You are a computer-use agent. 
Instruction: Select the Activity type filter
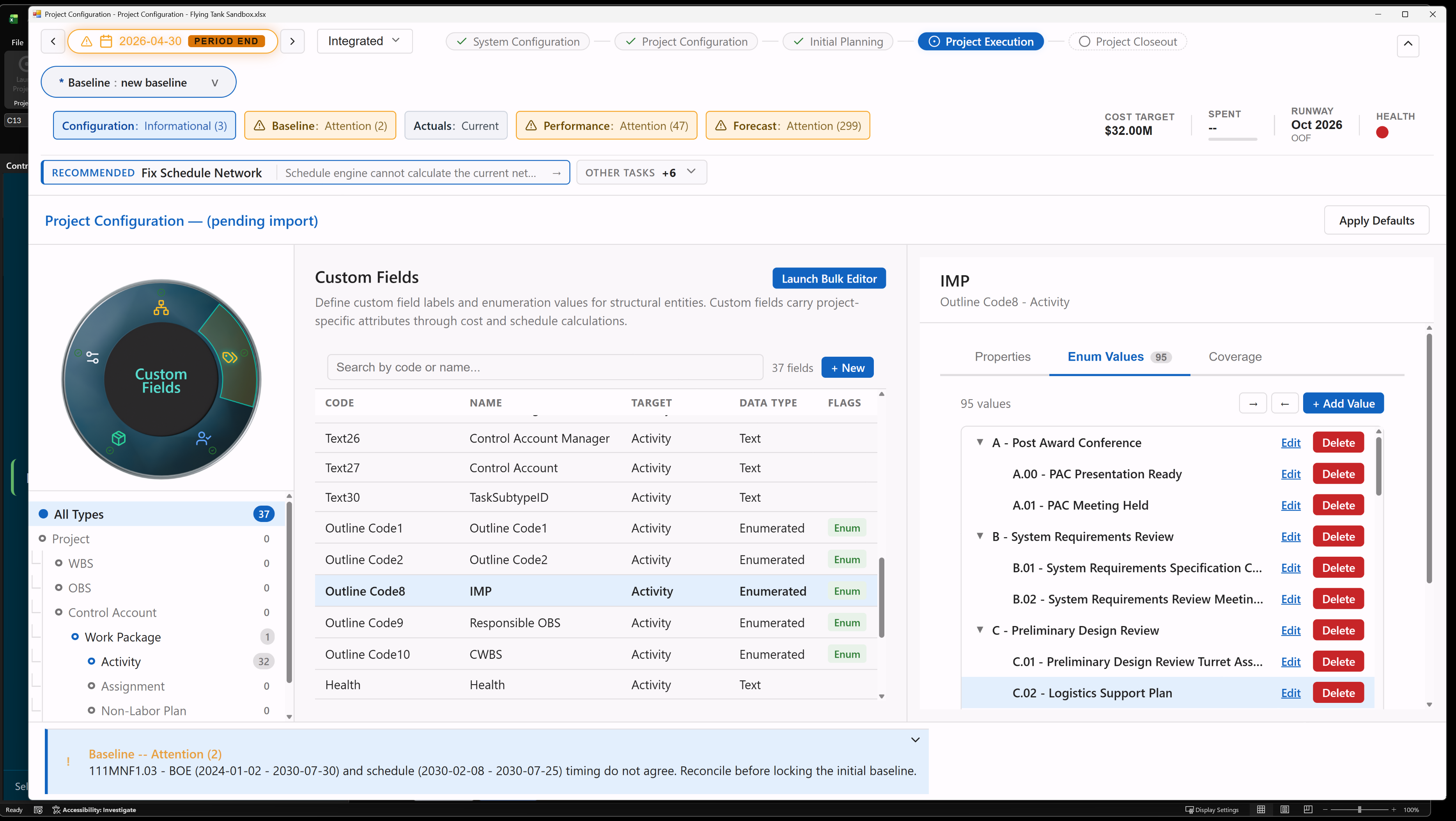point(157,662)
